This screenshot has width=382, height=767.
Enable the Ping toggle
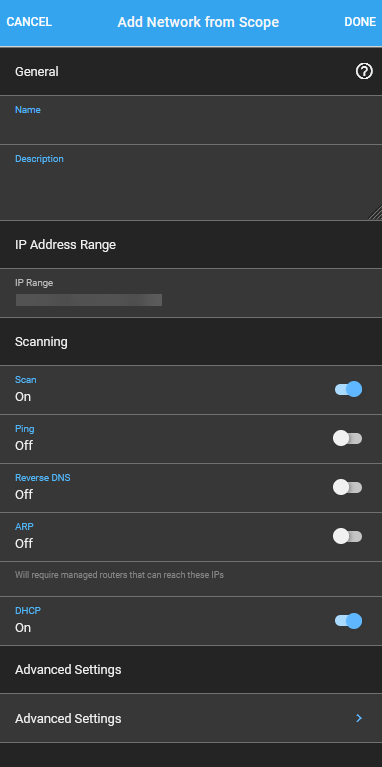[x=348, y=438]
